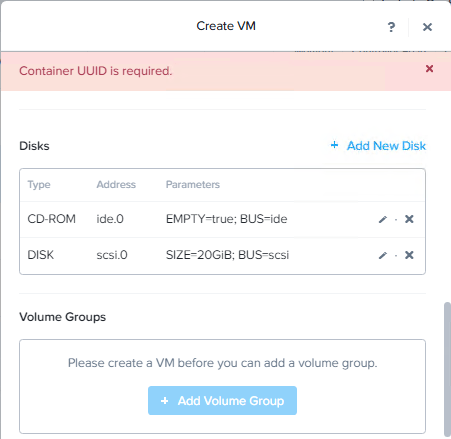451x439 pixels.
Task: Select the CD-ROM row in disks table
Action: (x=222, y=219)
